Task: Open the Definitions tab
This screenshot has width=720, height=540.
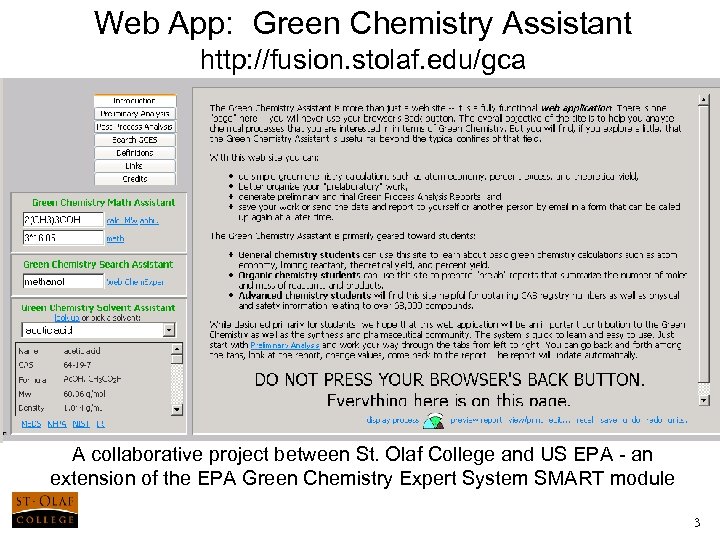Action: 135,152
